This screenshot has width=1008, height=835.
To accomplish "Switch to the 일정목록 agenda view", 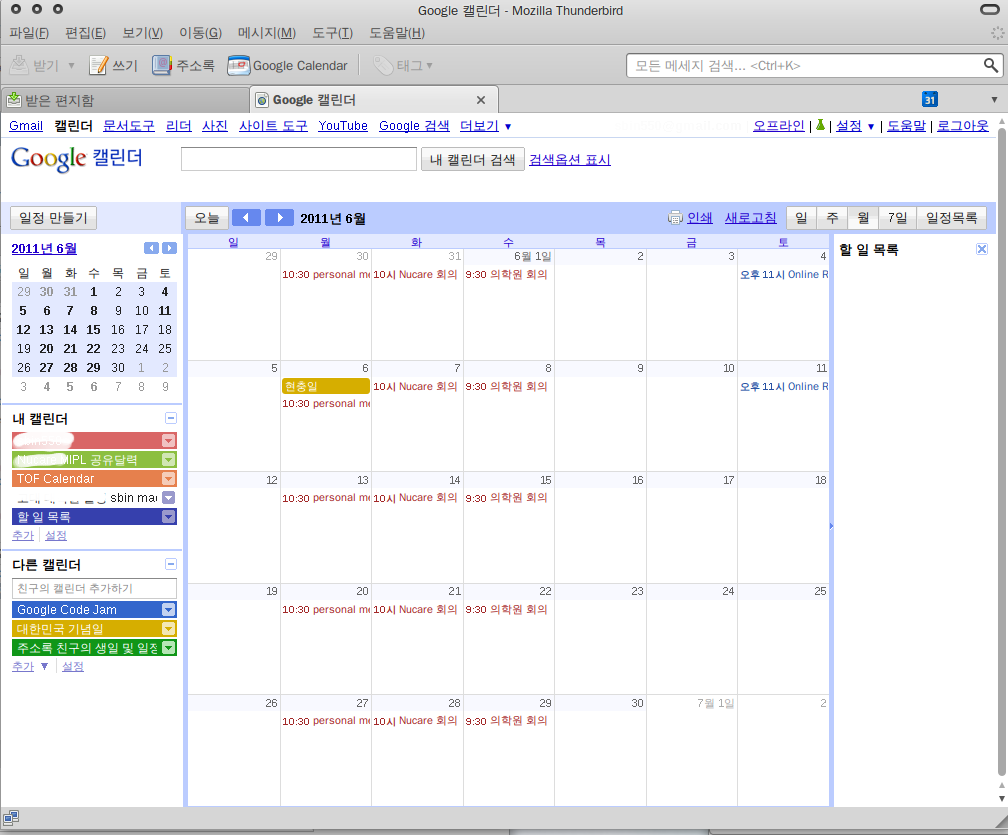I will [951, 218].
